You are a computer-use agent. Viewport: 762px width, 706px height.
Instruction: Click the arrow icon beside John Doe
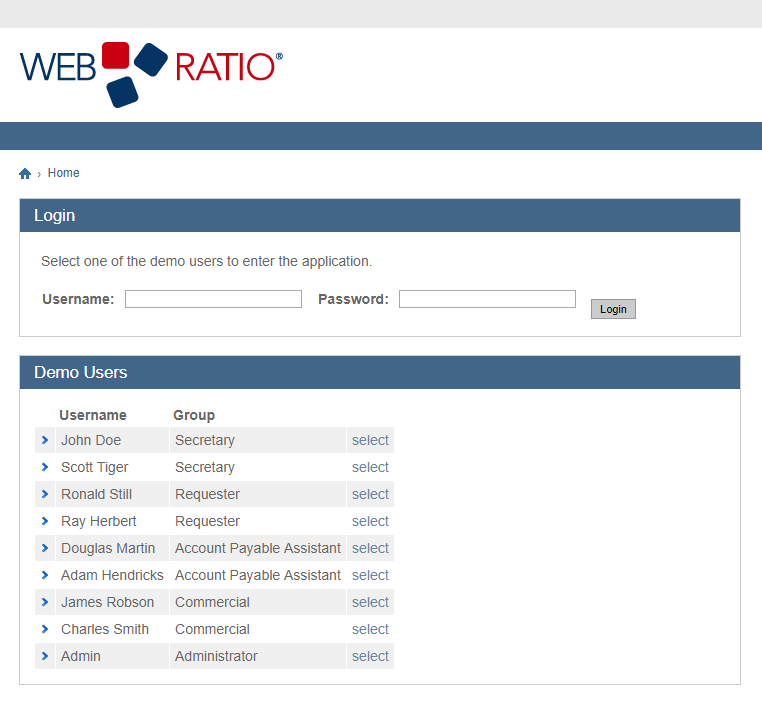(45, 440)
